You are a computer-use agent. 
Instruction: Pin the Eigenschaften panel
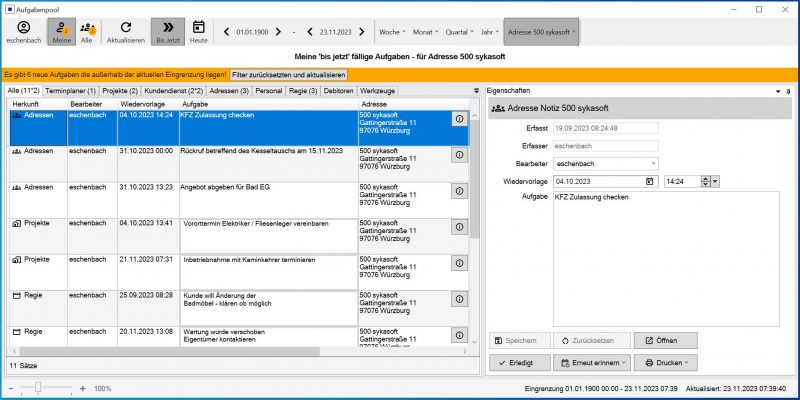click(788, 91)
